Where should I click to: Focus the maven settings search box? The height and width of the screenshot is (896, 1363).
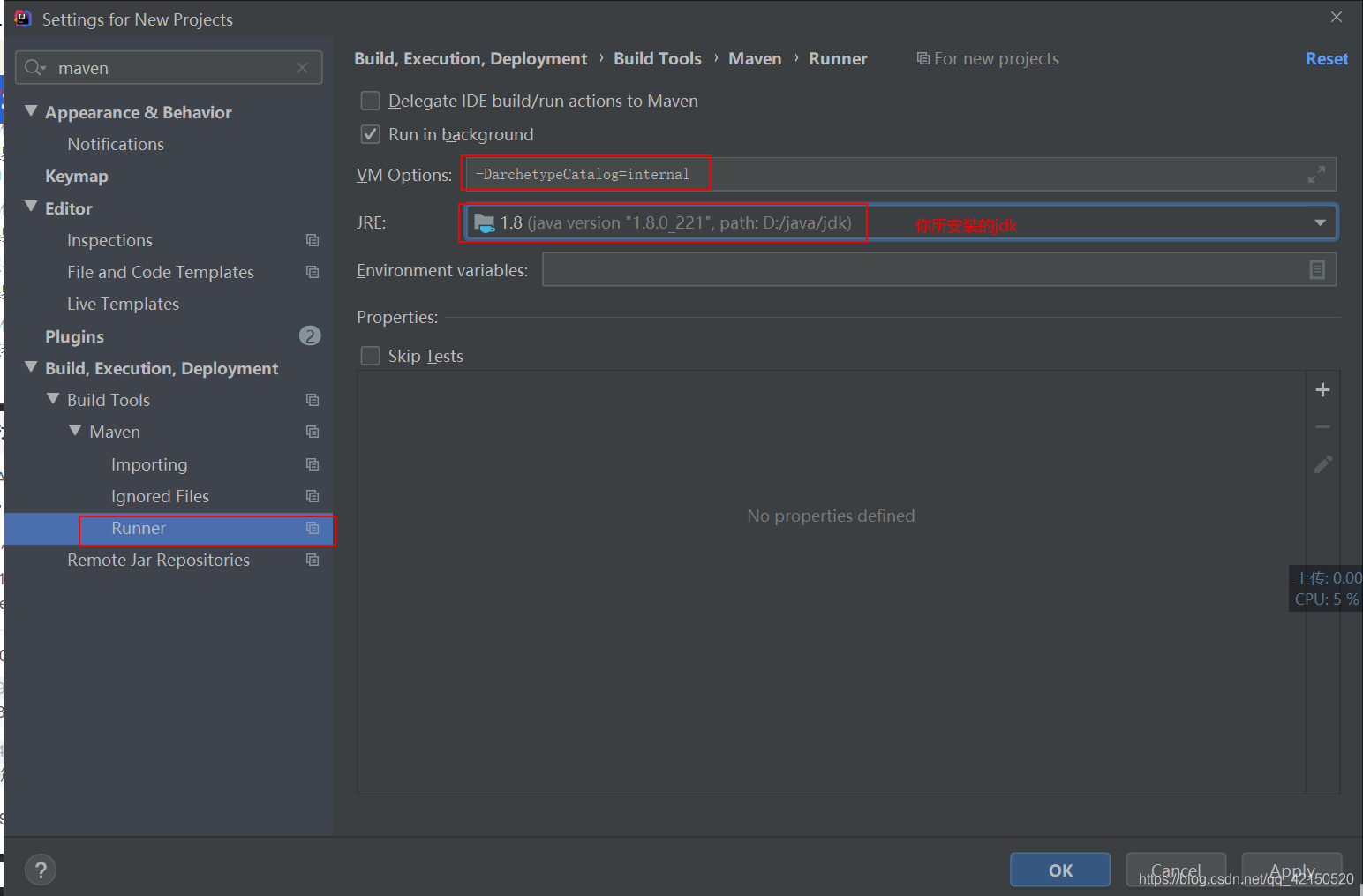[169, 68]
